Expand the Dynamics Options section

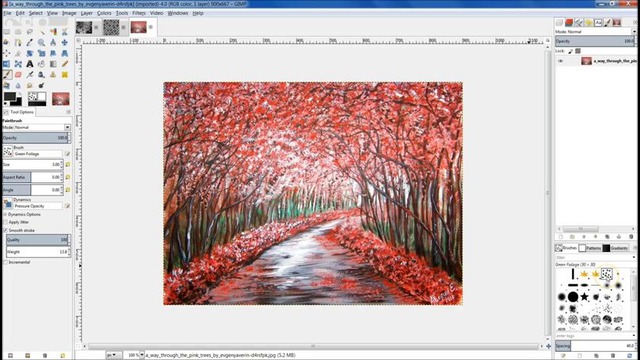point(5,214)
